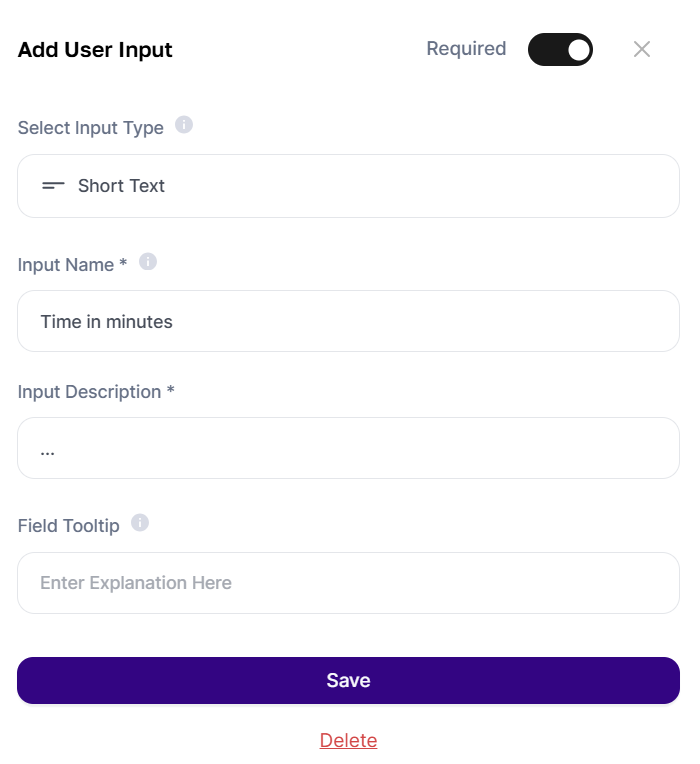Open the Short Text input type dropdown
This screenshot has width=700, height=764.
(x=348, y=186)
